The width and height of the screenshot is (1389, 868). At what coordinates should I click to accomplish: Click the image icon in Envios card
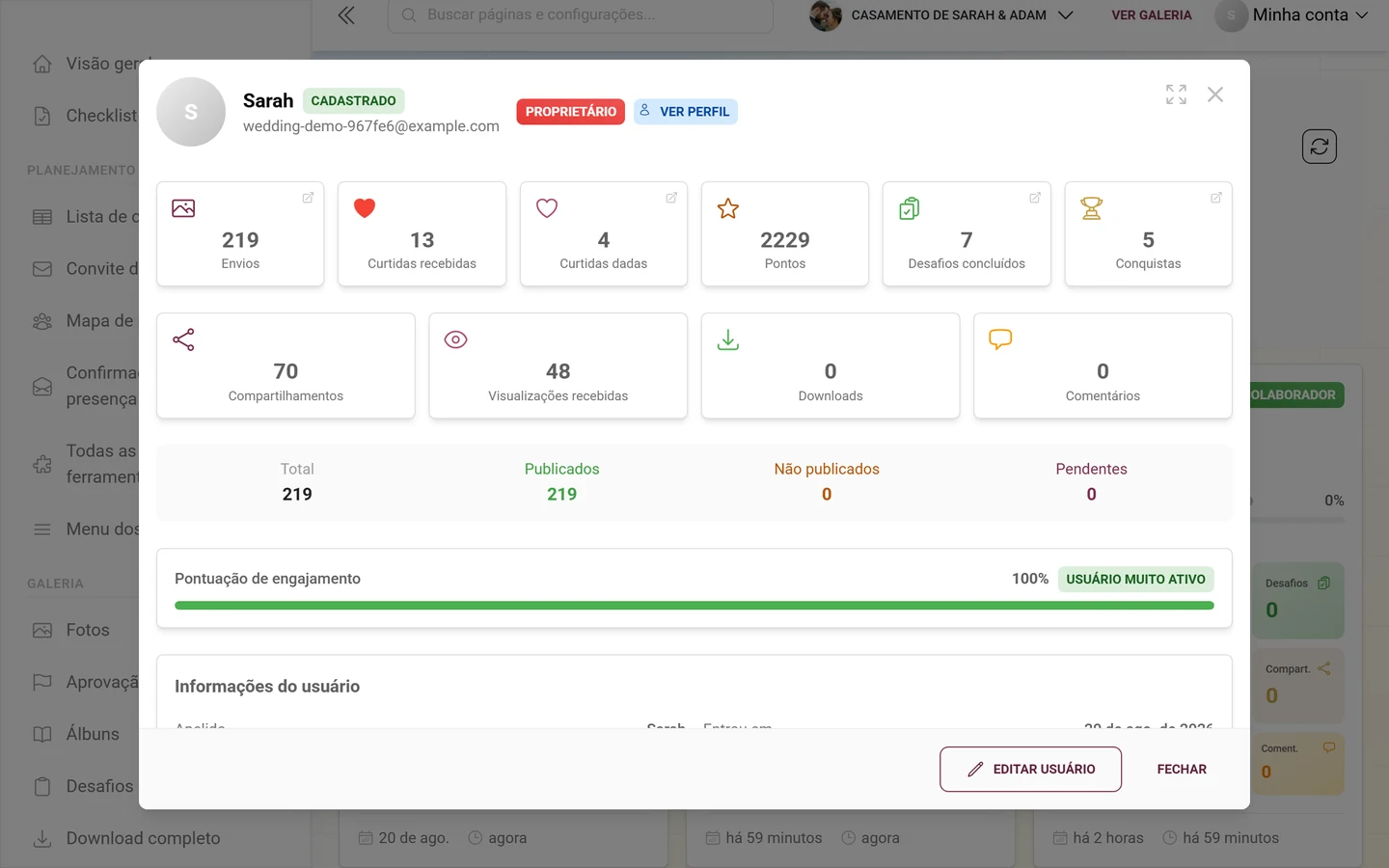(x=183, y=208)
